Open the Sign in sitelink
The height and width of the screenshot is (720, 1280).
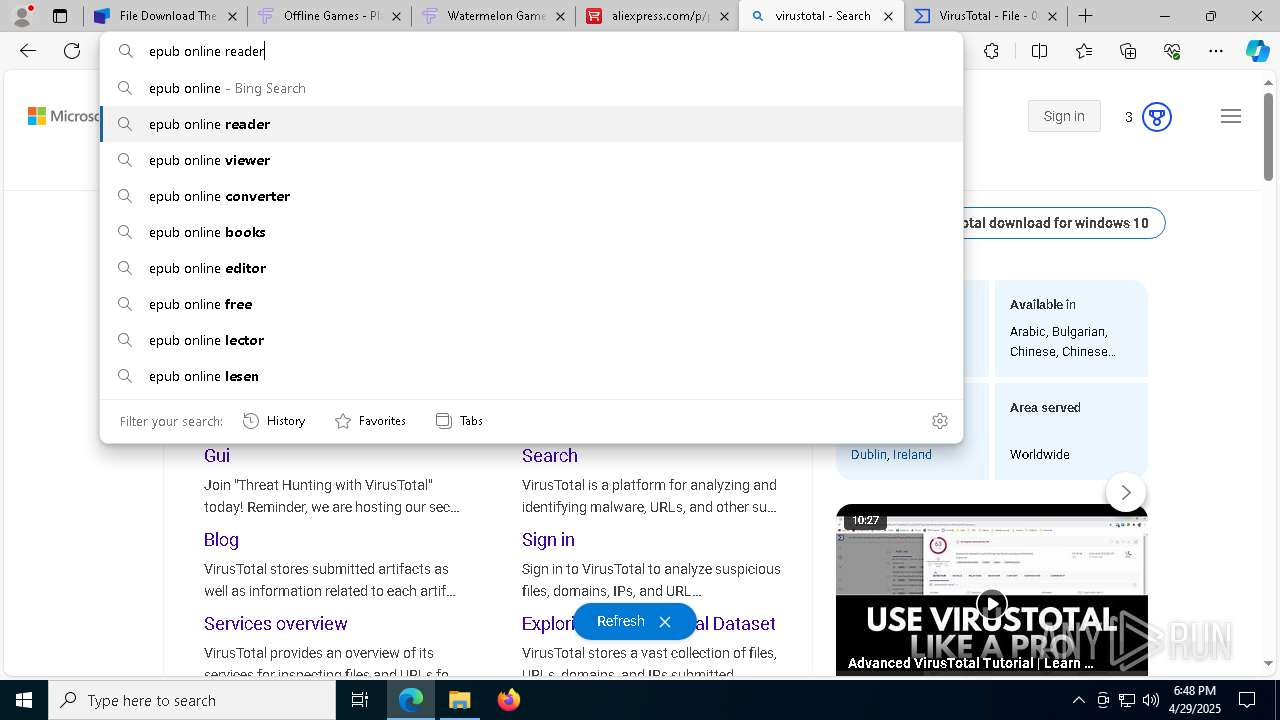pos(548,539)
